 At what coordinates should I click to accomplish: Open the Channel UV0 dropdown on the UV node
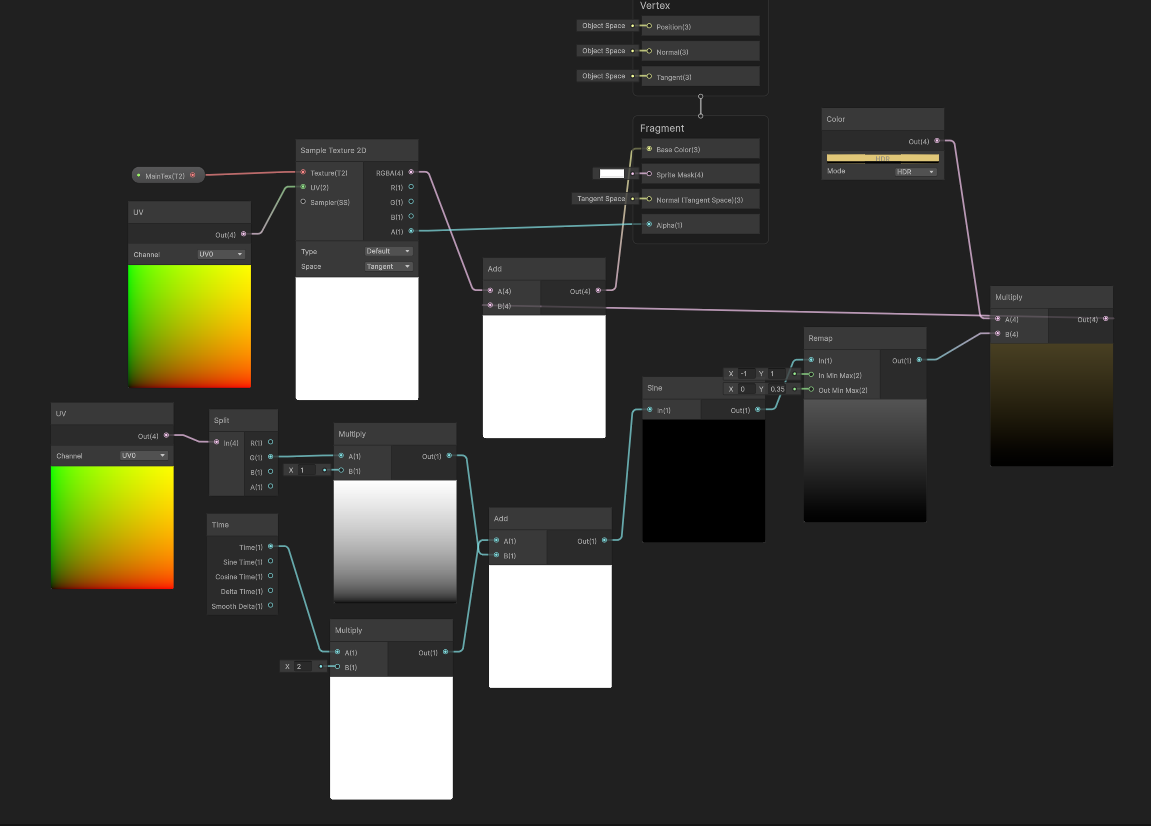pyautogui.click(x=222, y=254)
